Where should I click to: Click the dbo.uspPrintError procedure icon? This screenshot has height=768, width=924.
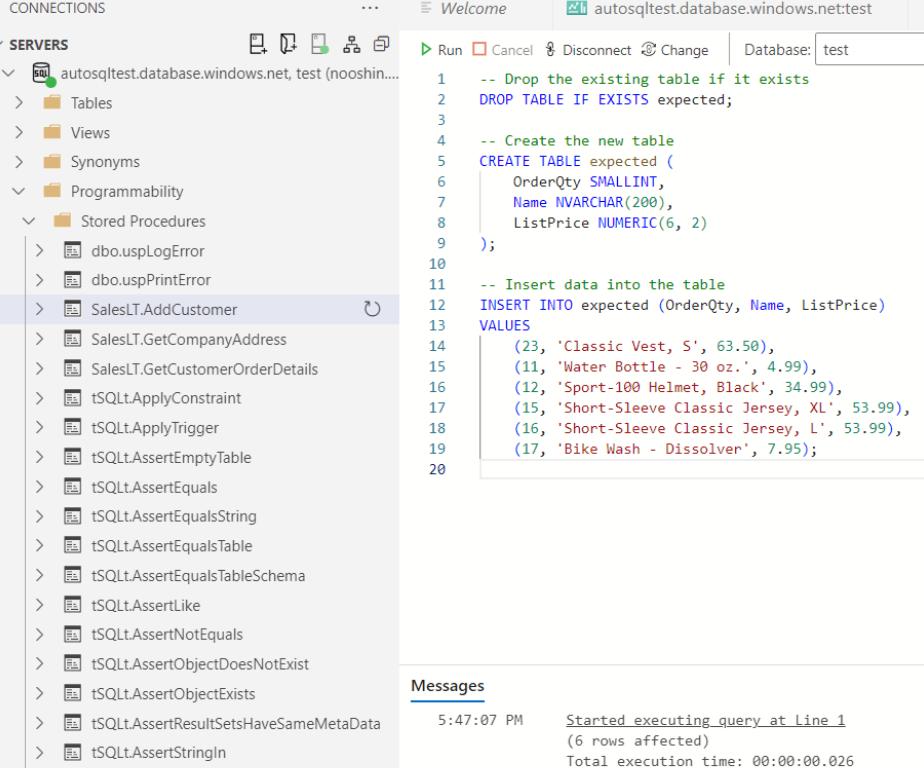[x=72, y=280]
